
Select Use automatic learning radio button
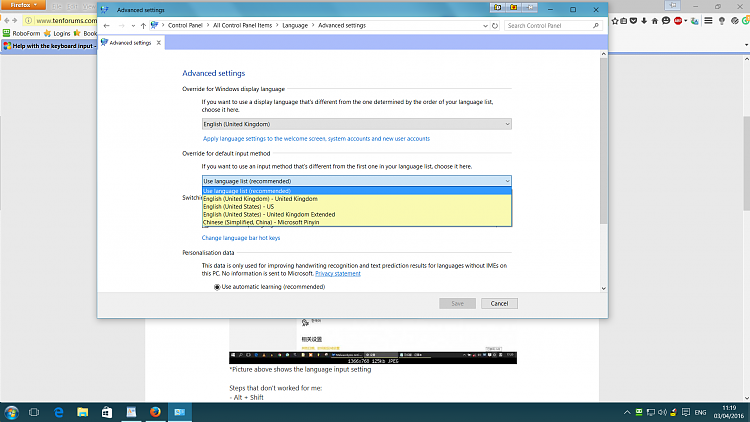(x=217, y=287)
